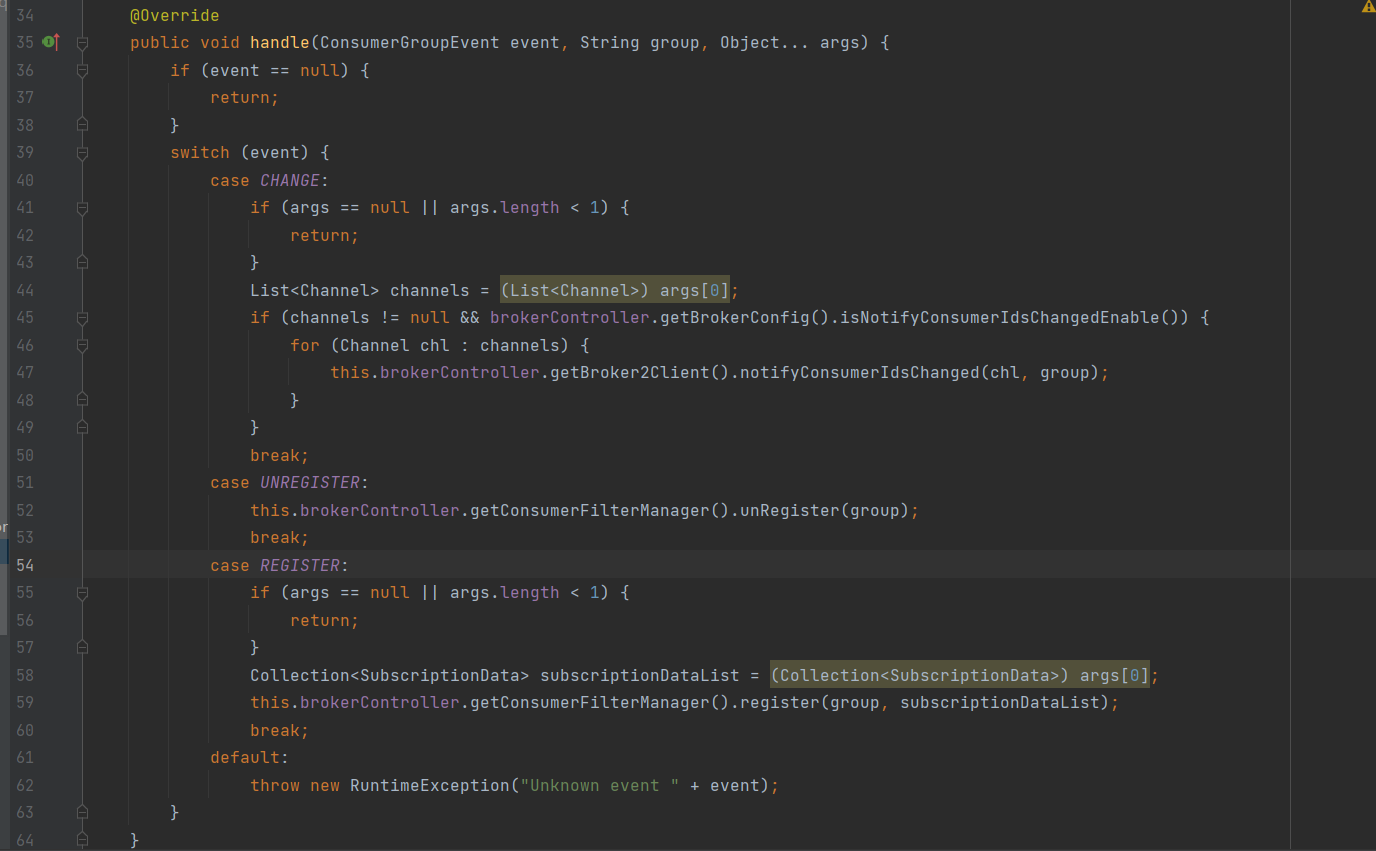
Task: Click the notifyConsumerIdsChanged method call
Action: click(858, 372)
